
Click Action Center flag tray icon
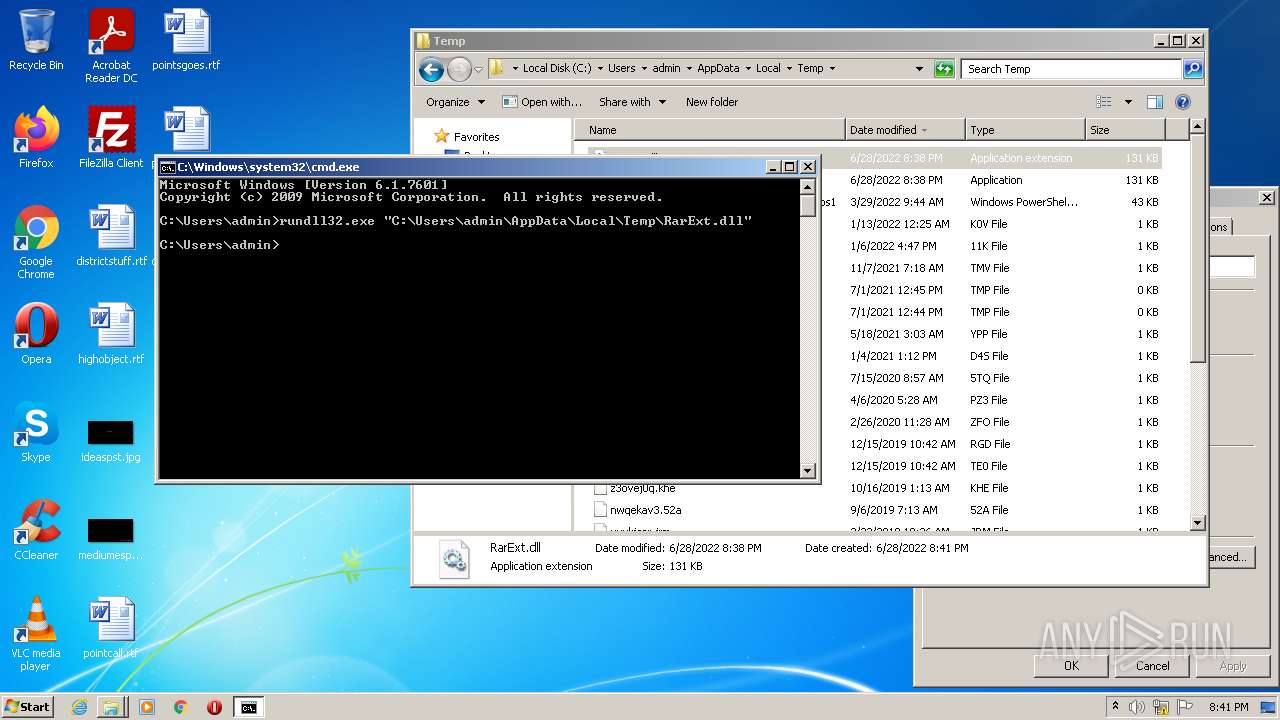[1185, 707]
